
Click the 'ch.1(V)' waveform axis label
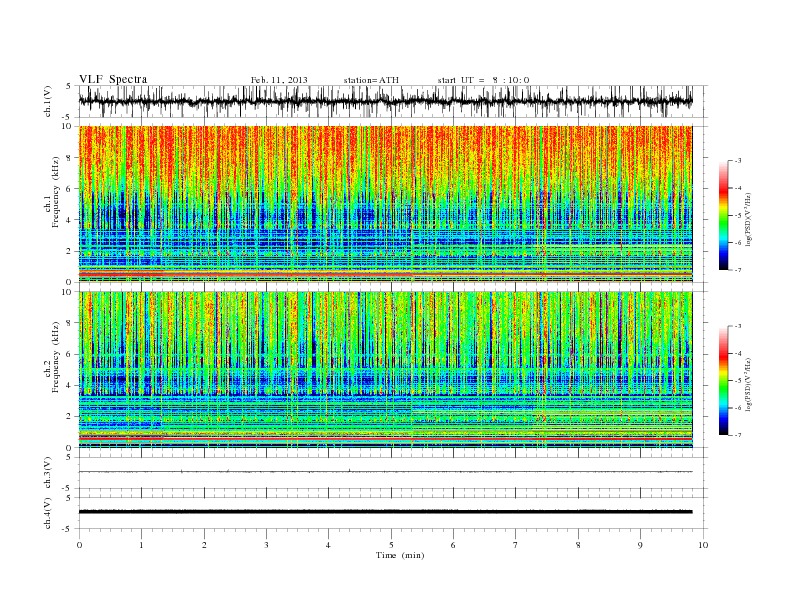48,101
